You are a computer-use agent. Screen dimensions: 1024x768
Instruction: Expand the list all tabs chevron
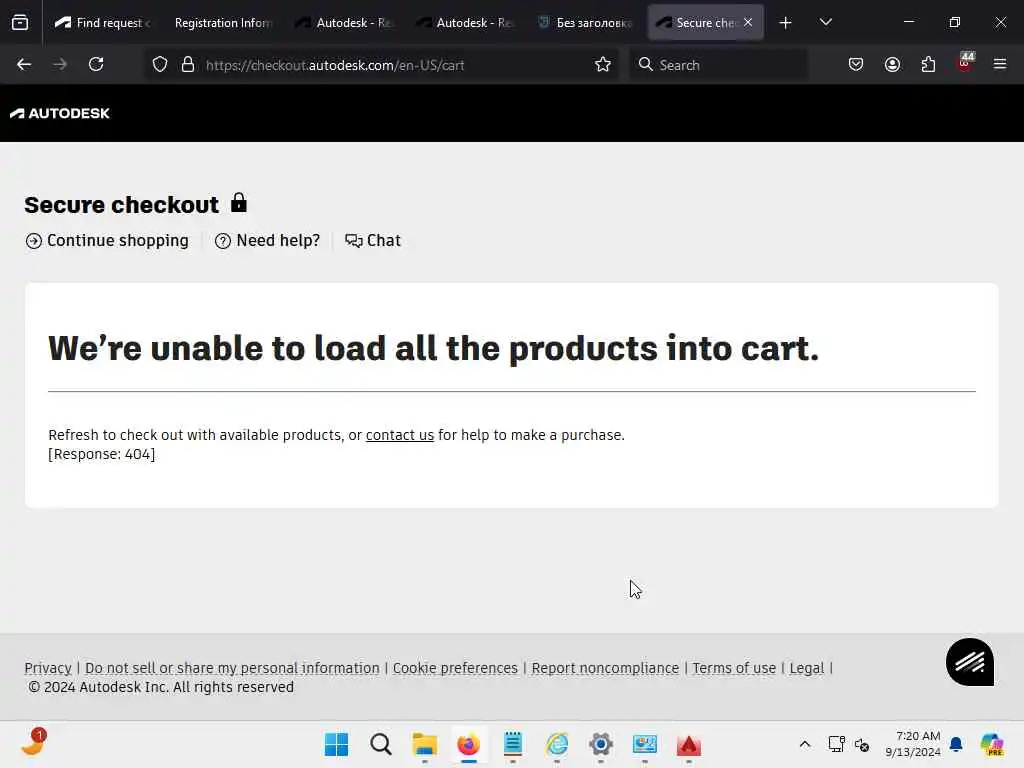tap(825, 22)
